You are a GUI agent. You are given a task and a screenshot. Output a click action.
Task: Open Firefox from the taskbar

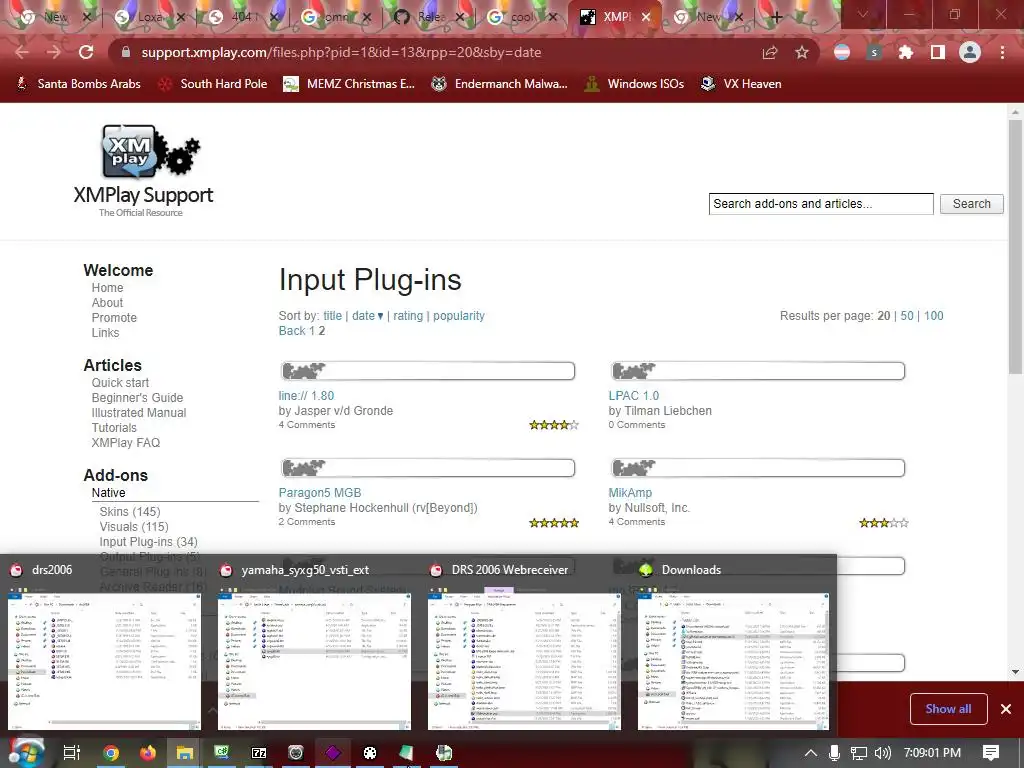coord(148,753)
